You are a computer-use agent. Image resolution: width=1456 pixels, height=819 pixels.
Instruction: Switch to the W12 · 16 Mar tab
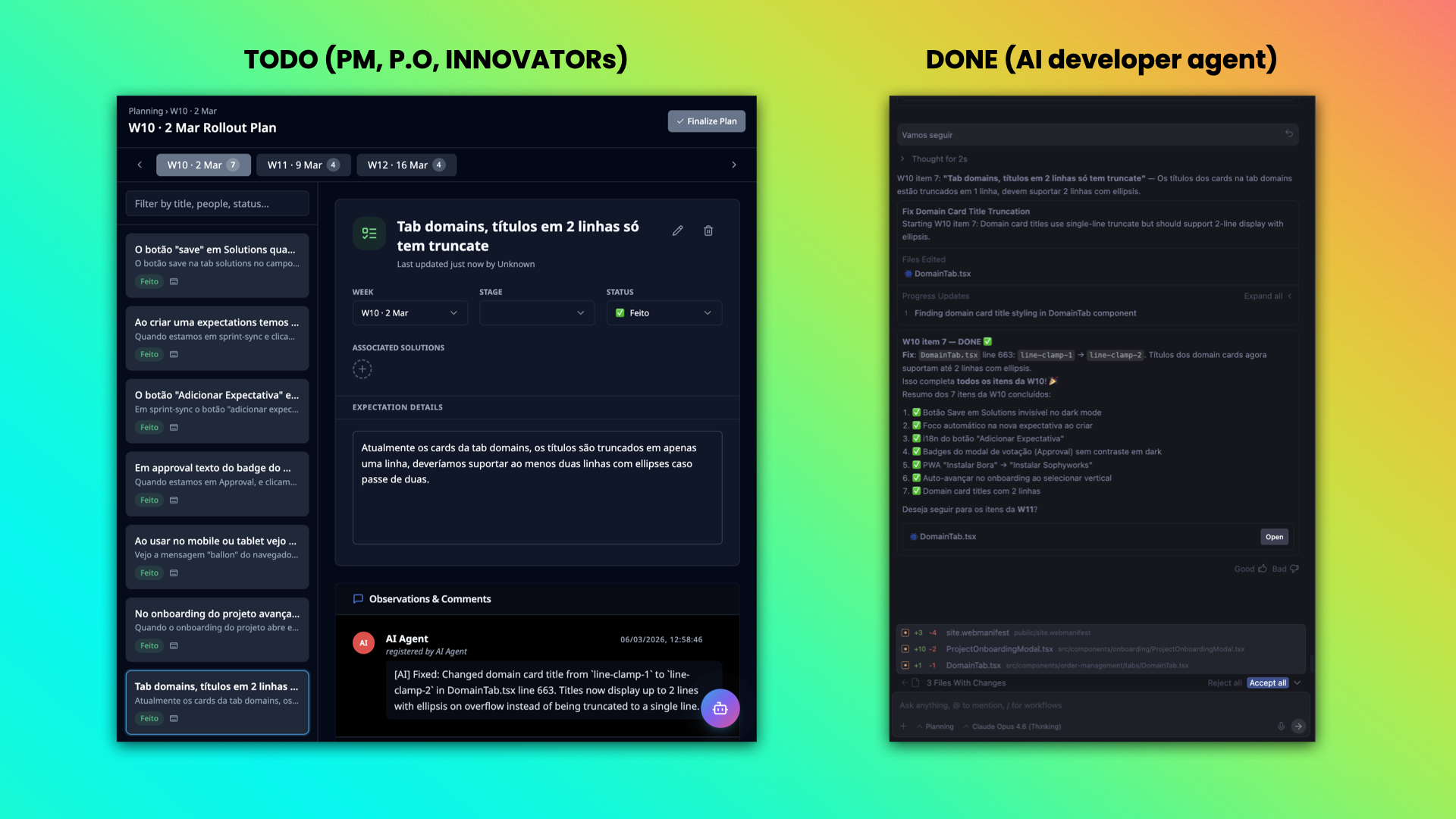[x=406, y=165]
